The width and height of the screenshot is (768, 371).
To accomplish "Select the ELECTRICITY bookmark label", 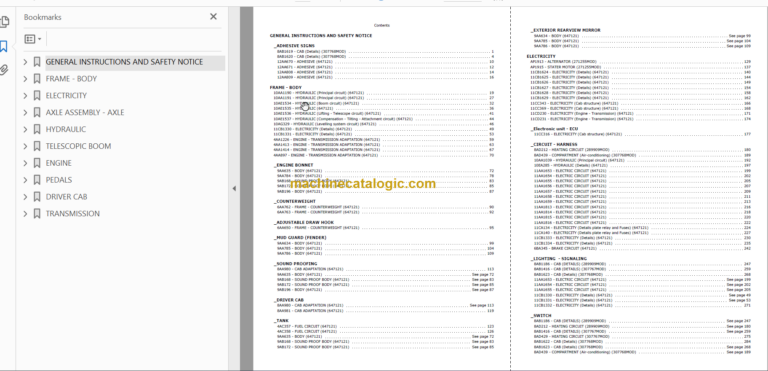I will click(66, 96).
